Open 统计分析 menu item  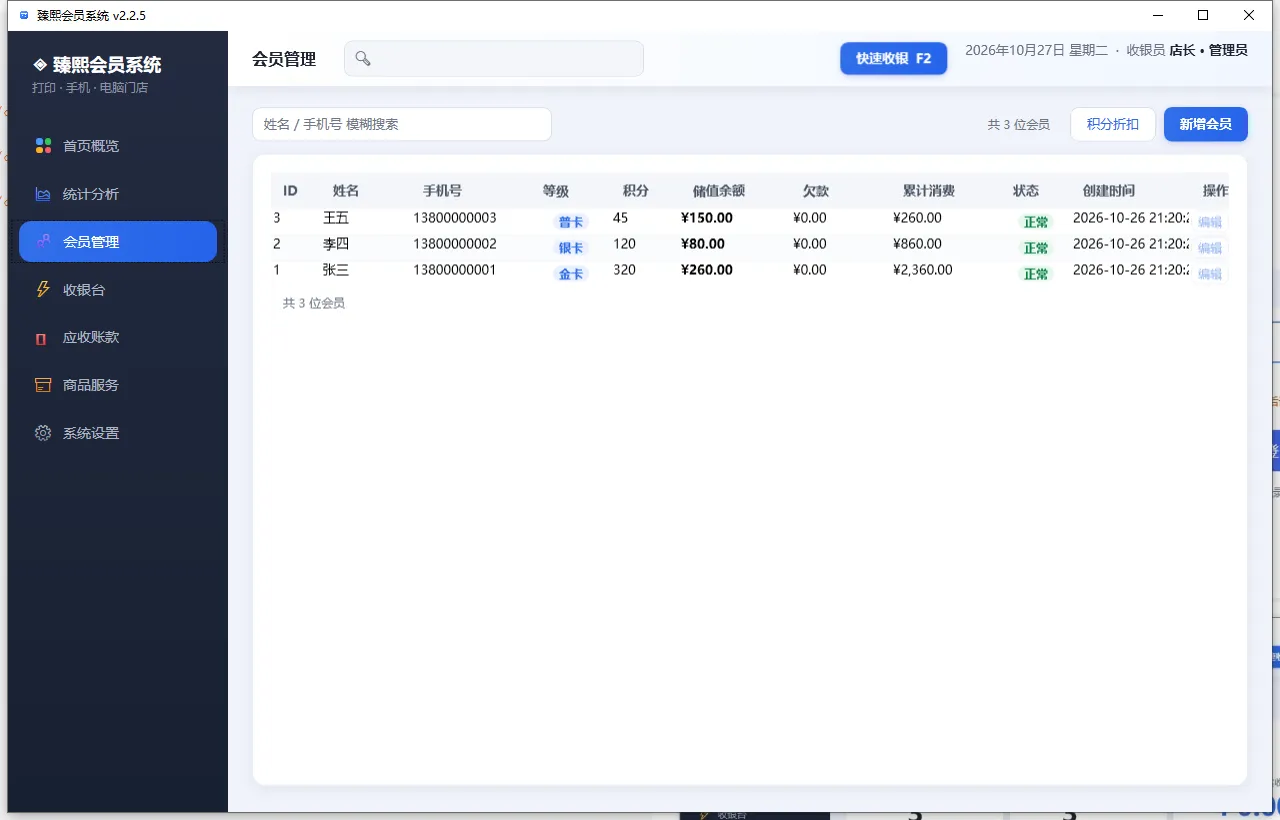coord(118,194)
